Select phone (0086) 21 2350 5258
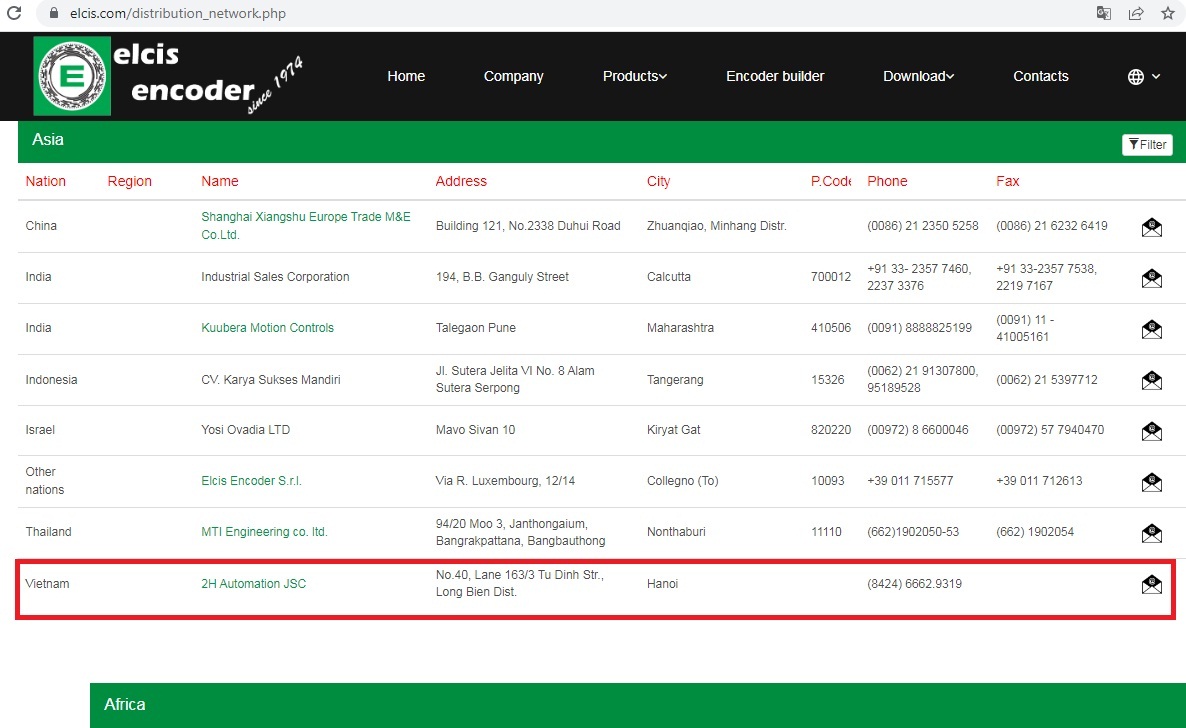 pyautogui.click(x=923, y=226)
